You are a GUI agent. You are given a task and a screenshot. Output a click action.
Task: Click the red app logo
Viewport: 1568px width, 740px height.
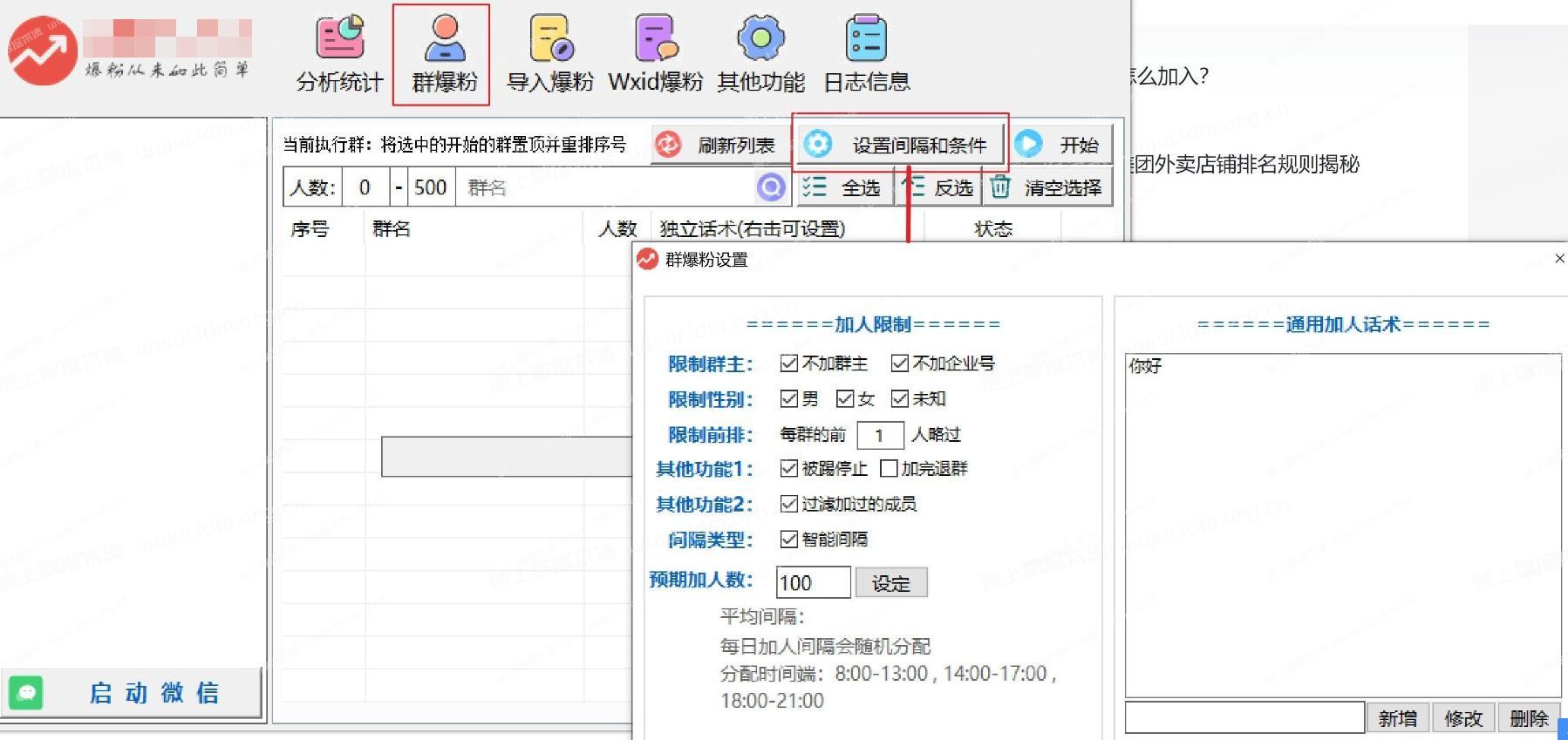[x=42, y=51]
